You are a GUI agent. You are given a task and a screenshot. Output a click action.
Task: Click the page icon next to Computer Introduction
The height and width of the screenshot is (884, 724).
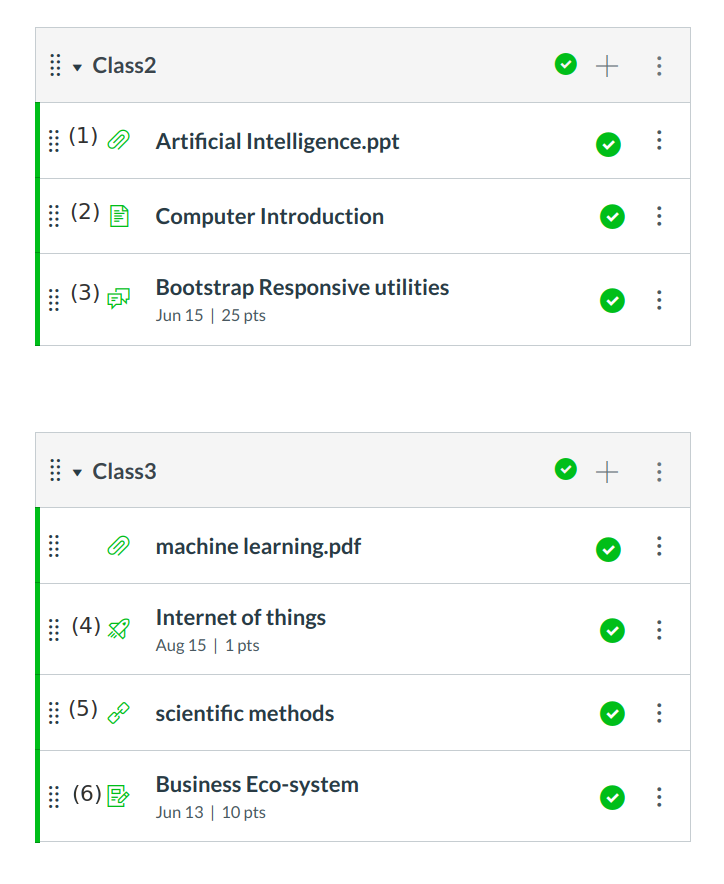pyautogui.click(x=118, y=216)
